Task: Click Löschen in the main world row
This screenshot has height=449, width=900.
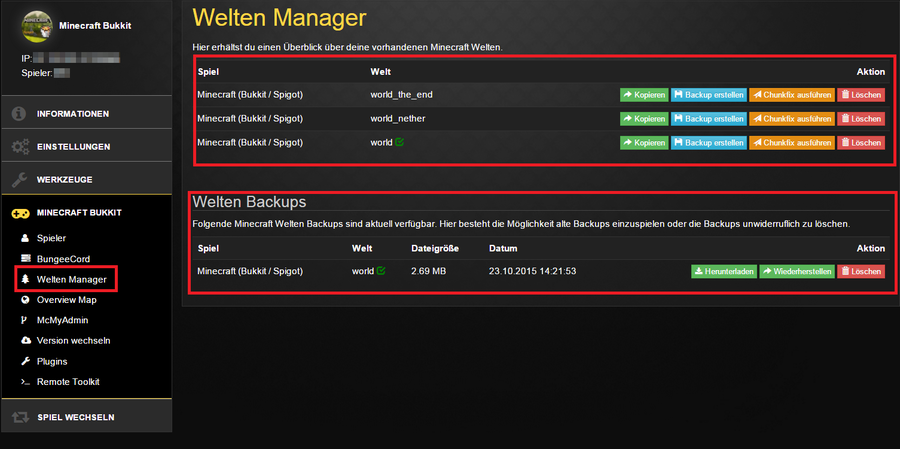Action: 861,143
